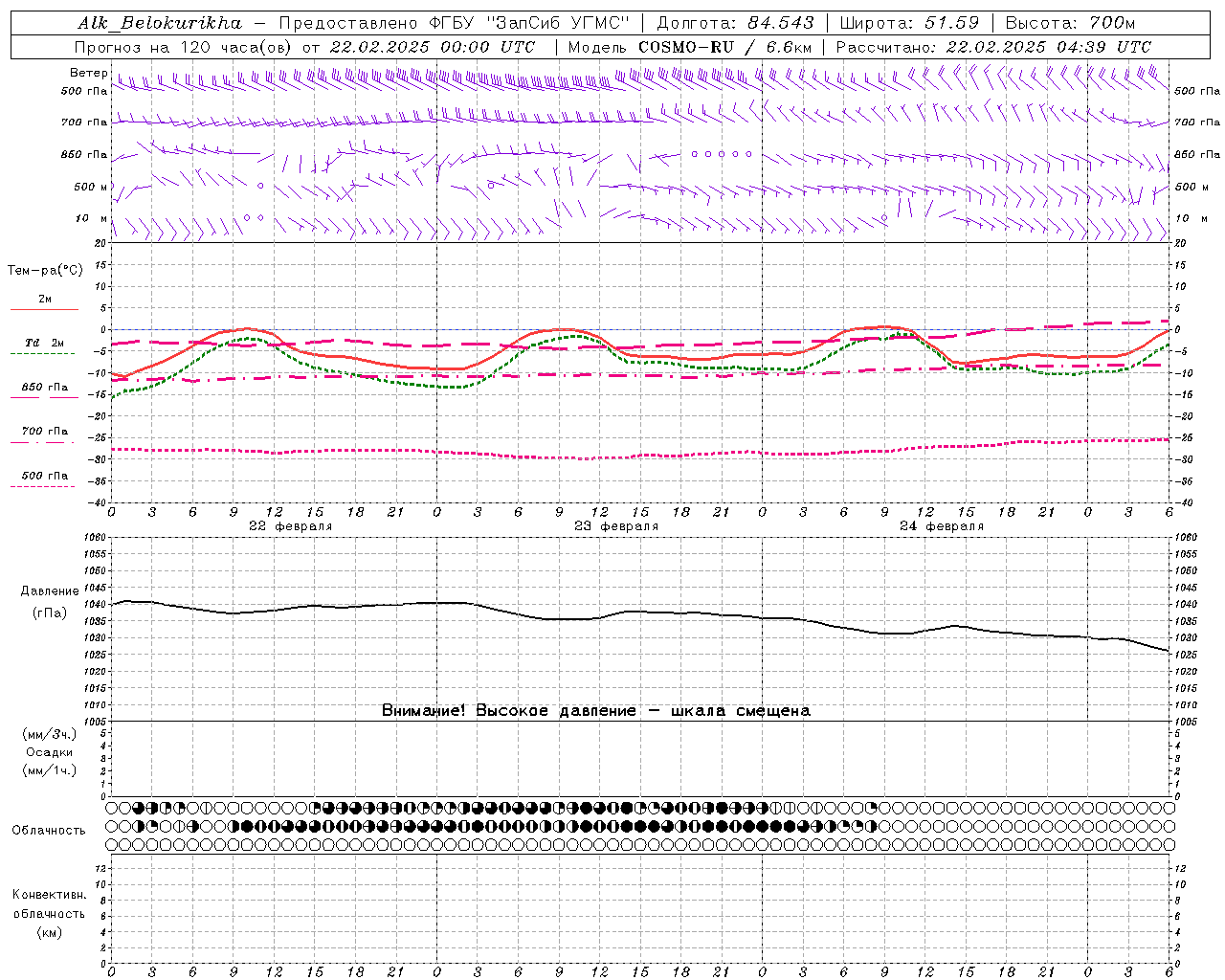1225x980 pixels.
Task: Click the (гПа) unit under Давление
Action: pyautogui.click(x=50, y=612)
